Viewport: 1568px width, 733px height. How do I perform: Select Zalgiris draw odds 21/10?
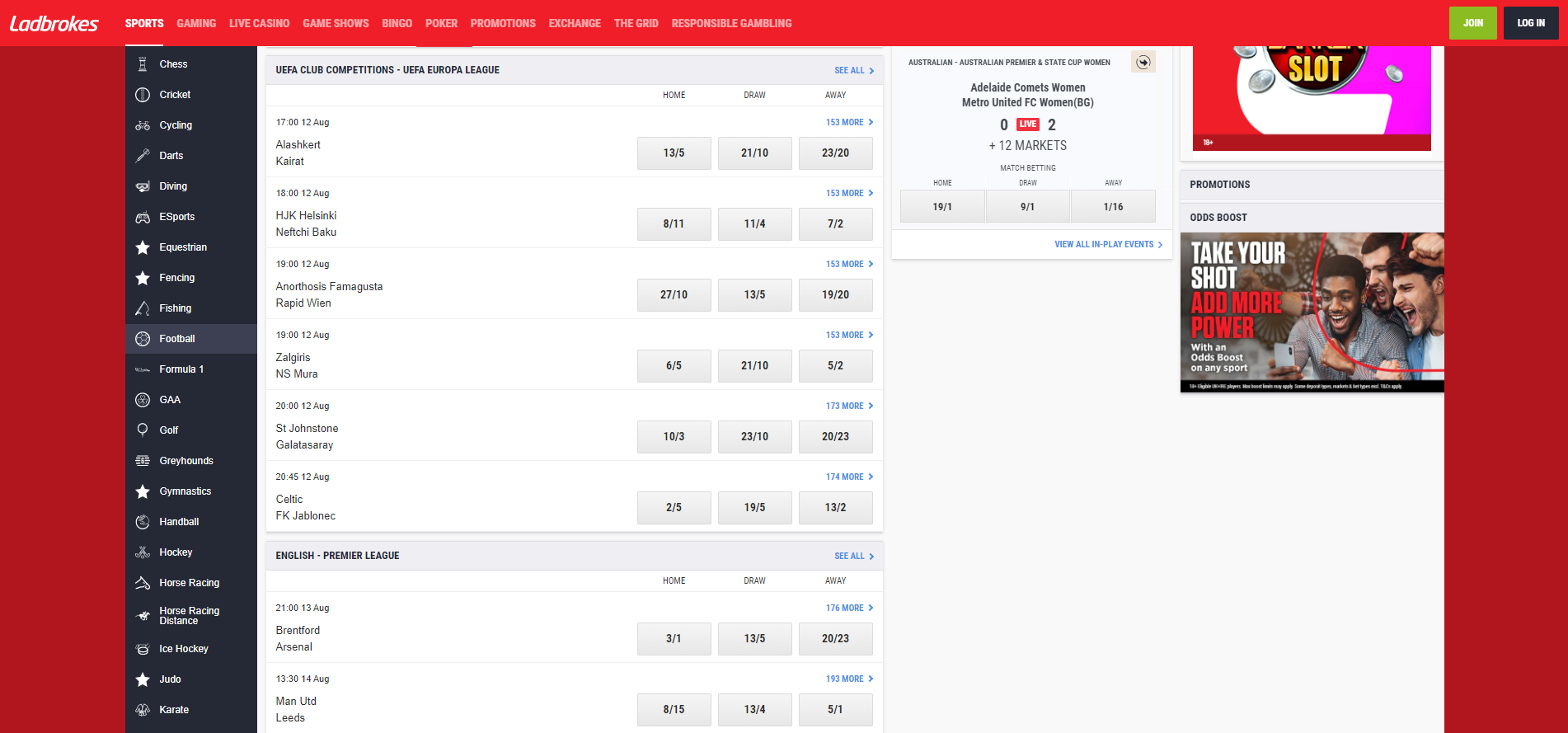754,366
